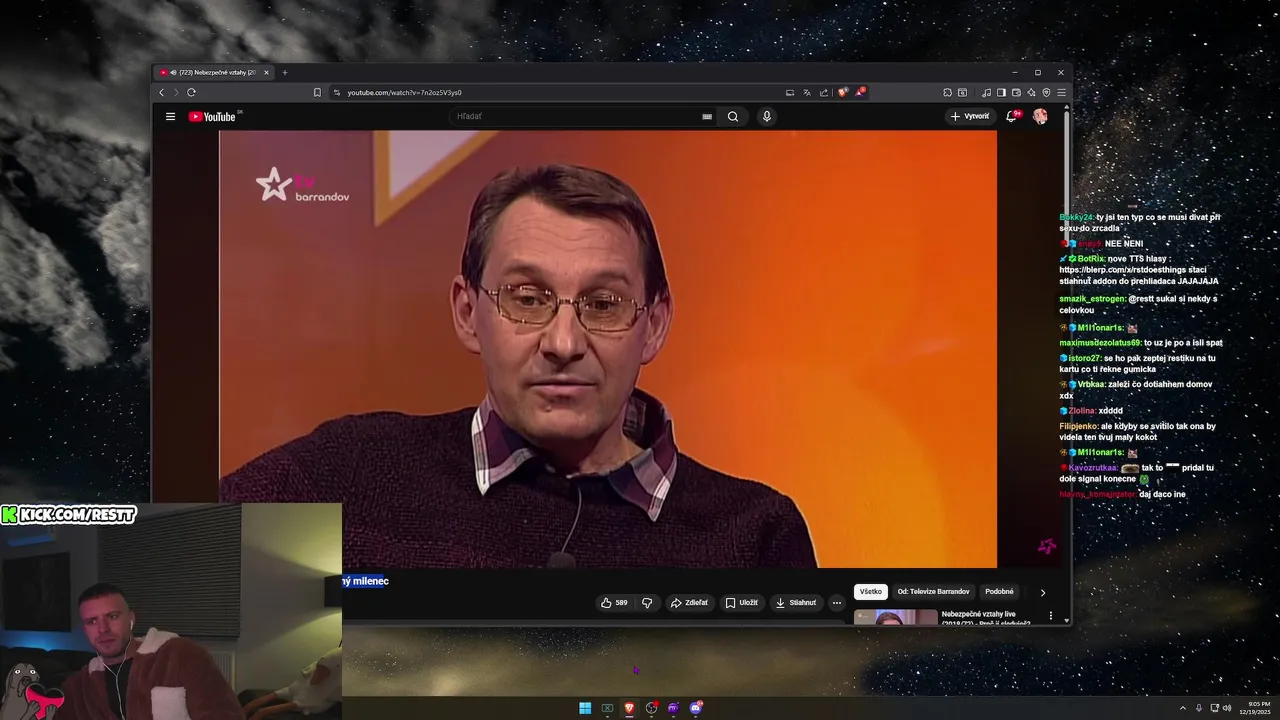
Task: Click share page icon in address bar
Action: [824, 92]
